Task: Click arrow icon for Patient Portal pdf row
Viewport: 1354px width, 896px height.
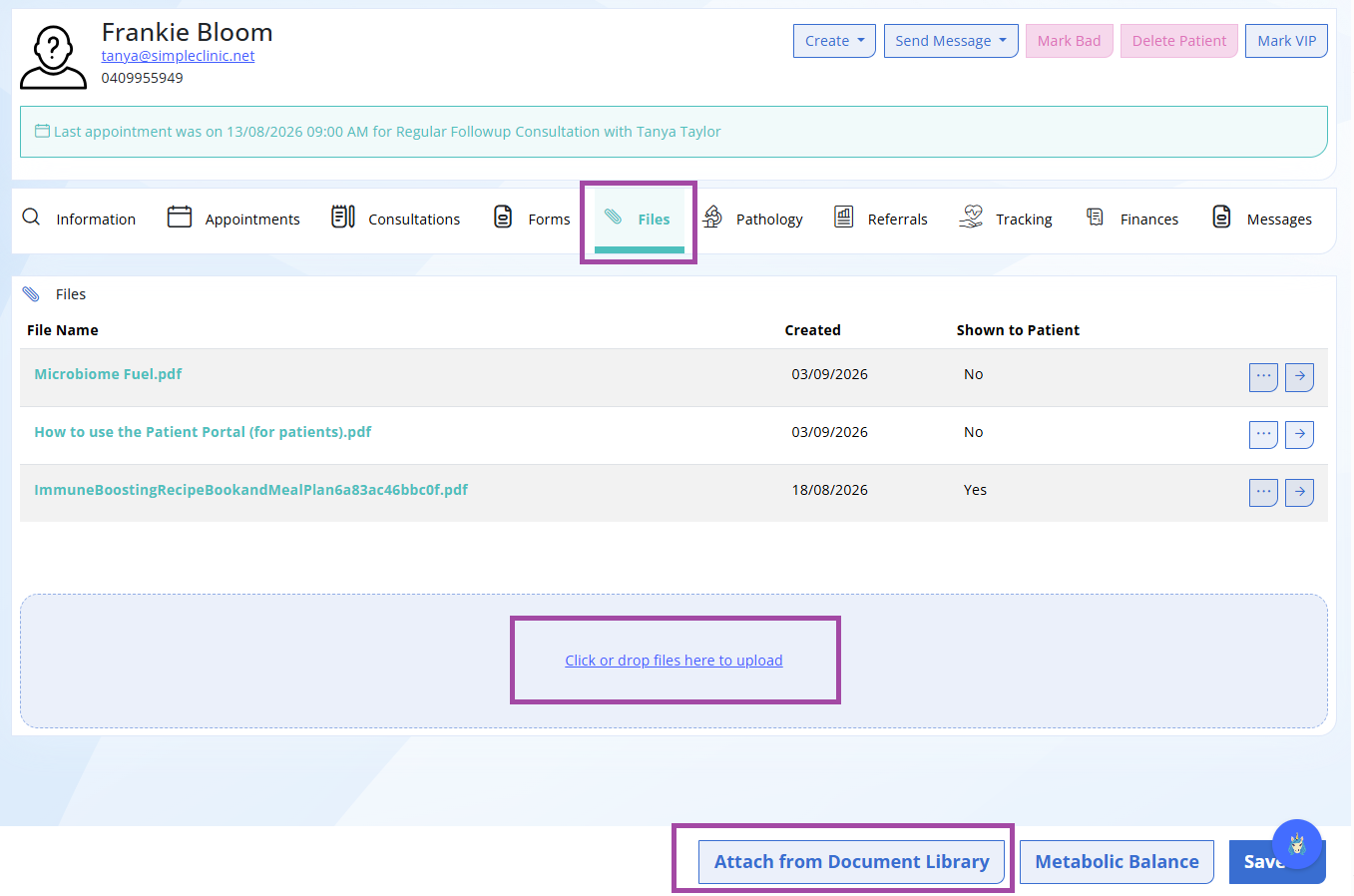Action: pos(1299,435)
